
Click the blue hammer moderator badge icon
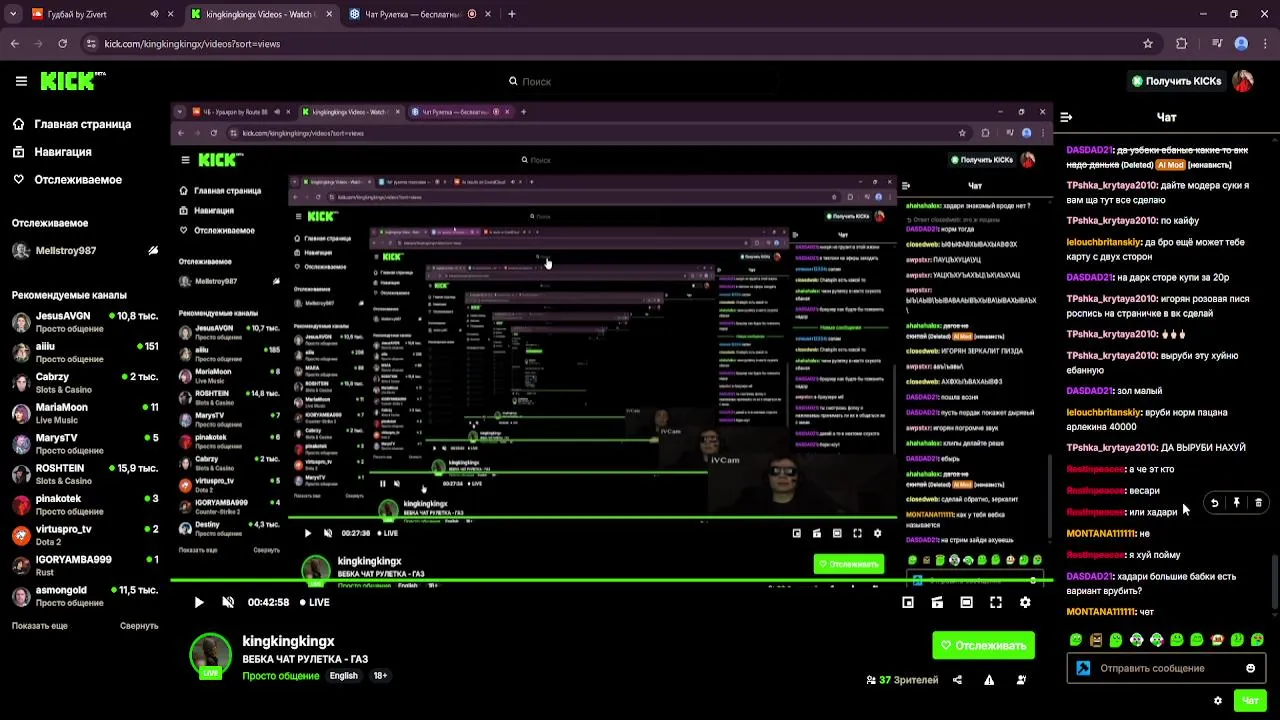click(1083, 668)
